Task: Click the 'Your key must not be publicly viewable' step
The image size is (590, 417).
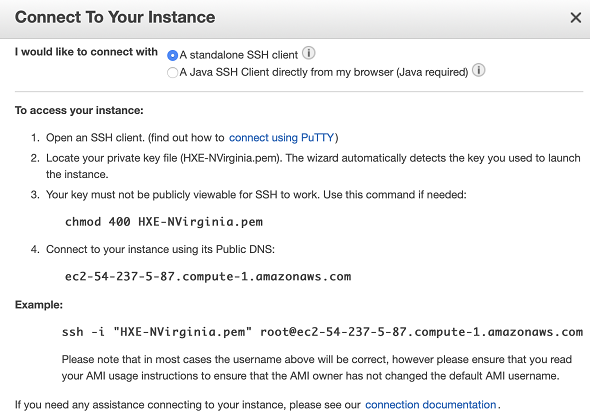Action: pos(256,195)
